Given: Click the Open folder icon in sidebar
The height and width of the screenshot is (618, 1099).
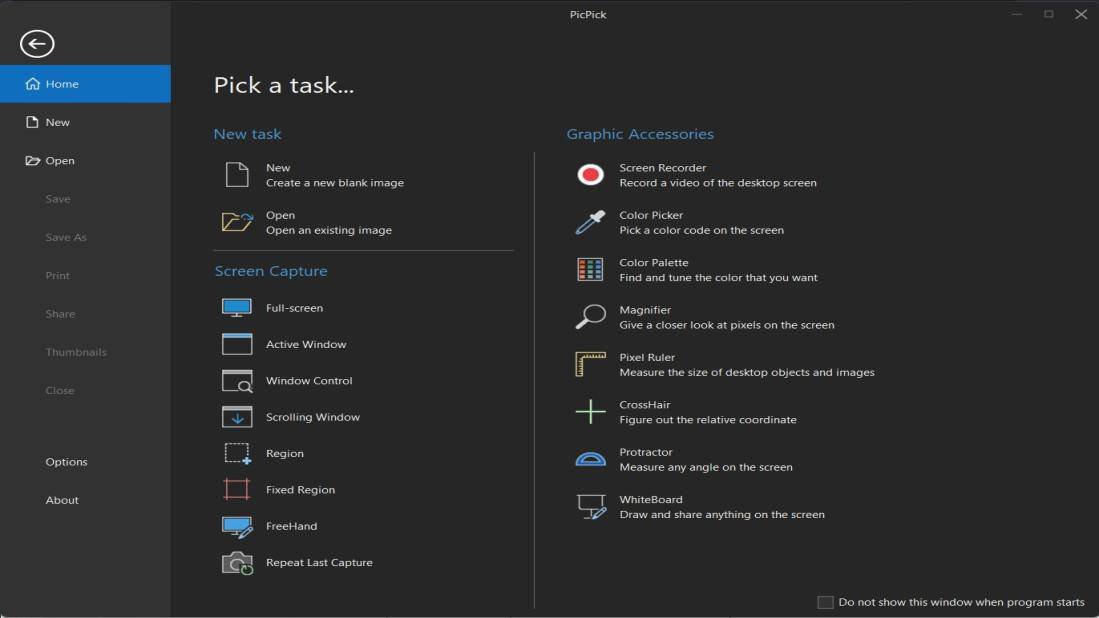Looking at the screenshot, I should pos(32,160).
